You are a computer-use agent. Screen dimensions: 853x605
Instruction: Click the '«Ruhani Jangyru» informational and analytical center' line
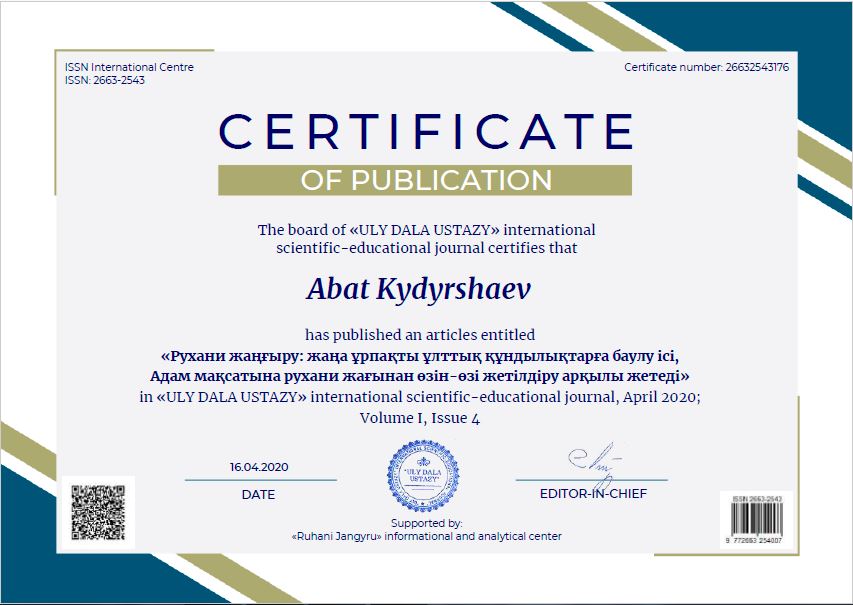click(427, 536)
